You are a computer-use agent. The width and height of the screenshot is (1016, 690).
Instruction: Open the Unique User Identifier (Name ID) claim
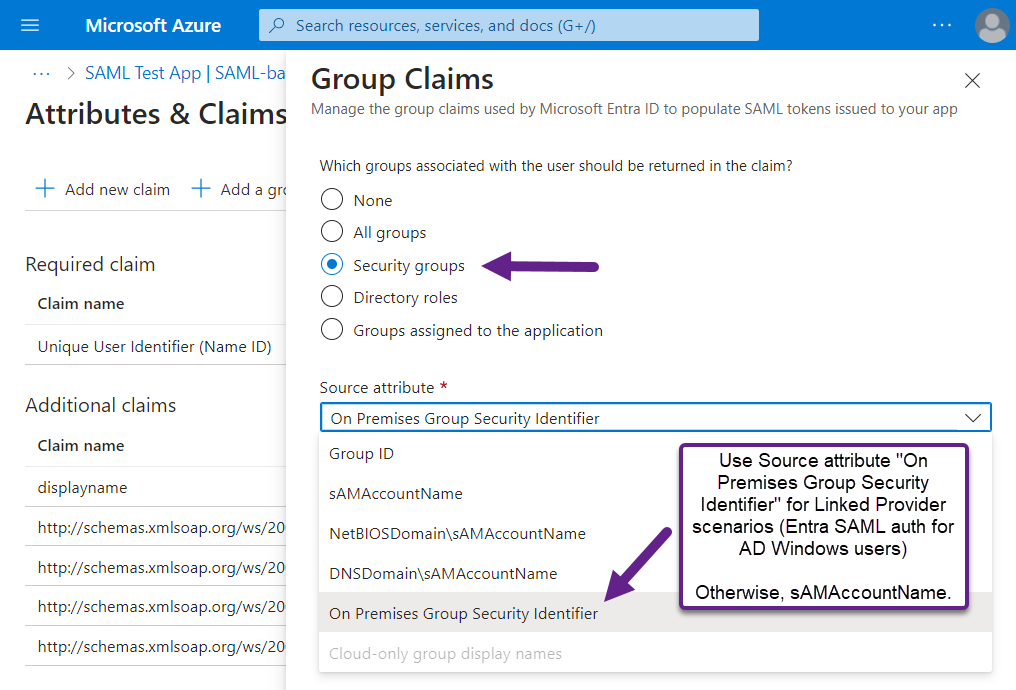(154, 347)
